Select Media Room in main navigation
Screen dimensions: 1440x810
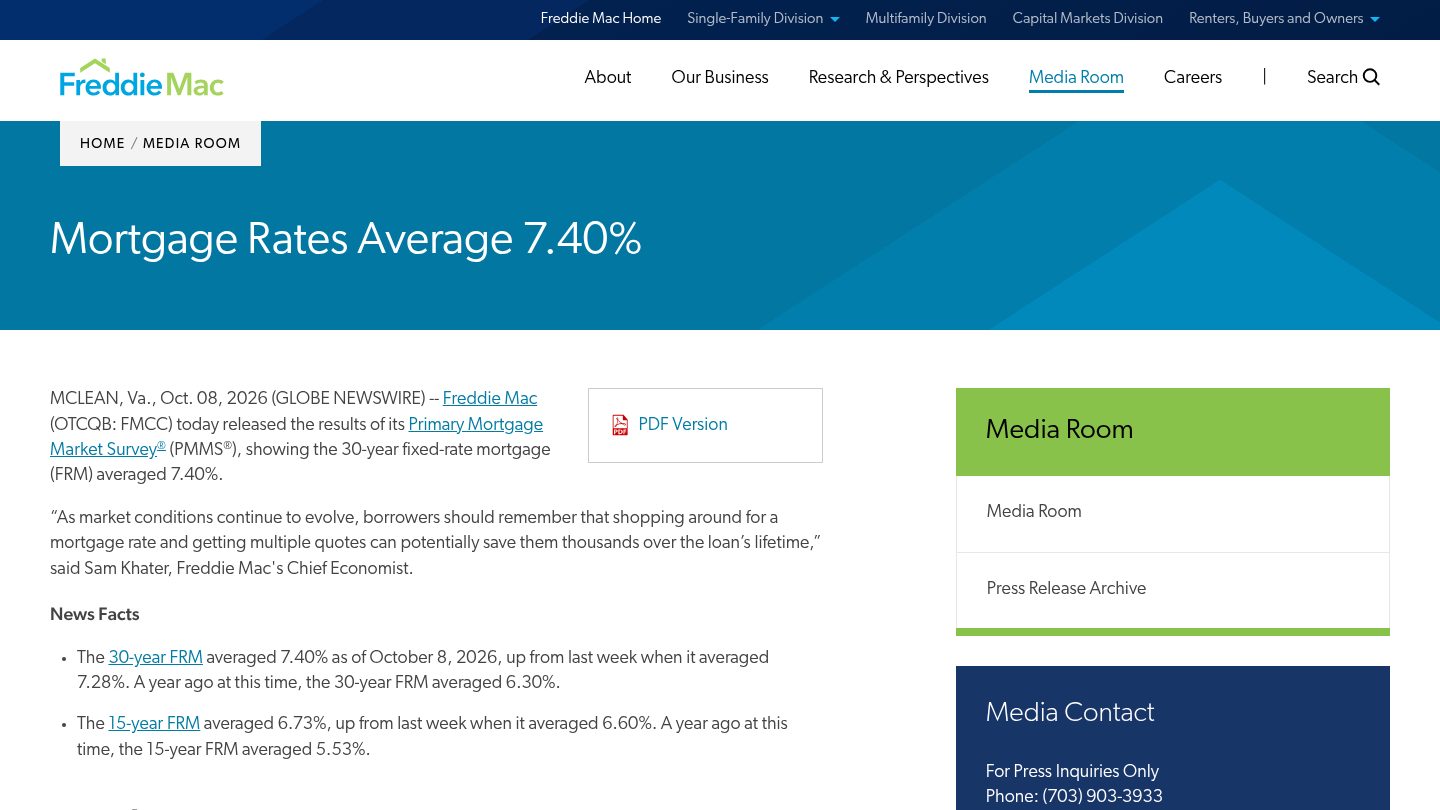[x=1076, y=77]
